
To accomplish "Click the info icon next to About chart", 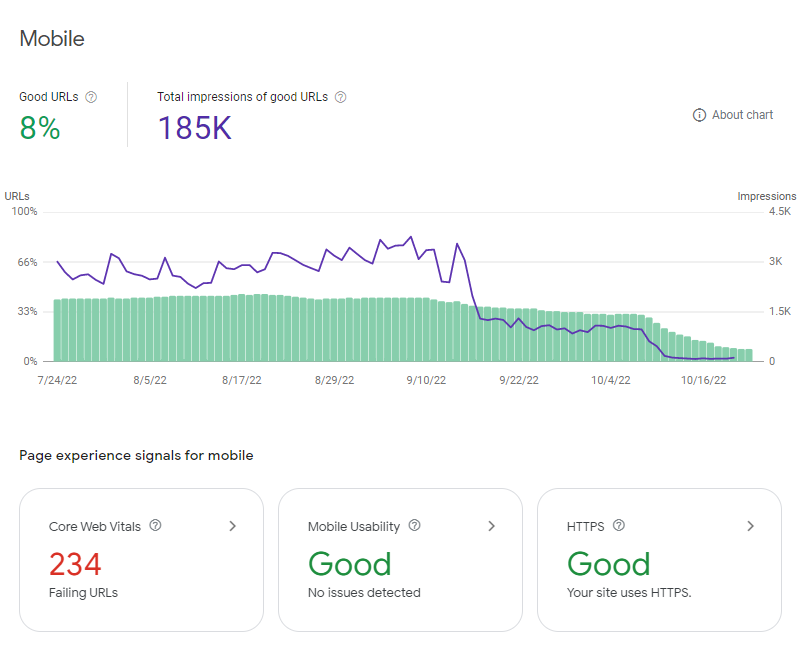I will click(699, 115).
